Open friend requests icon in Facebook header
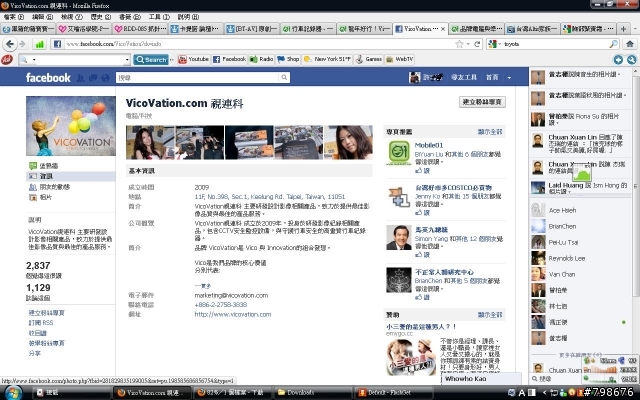The image size is (640, 400). click(x=81, y=78)
